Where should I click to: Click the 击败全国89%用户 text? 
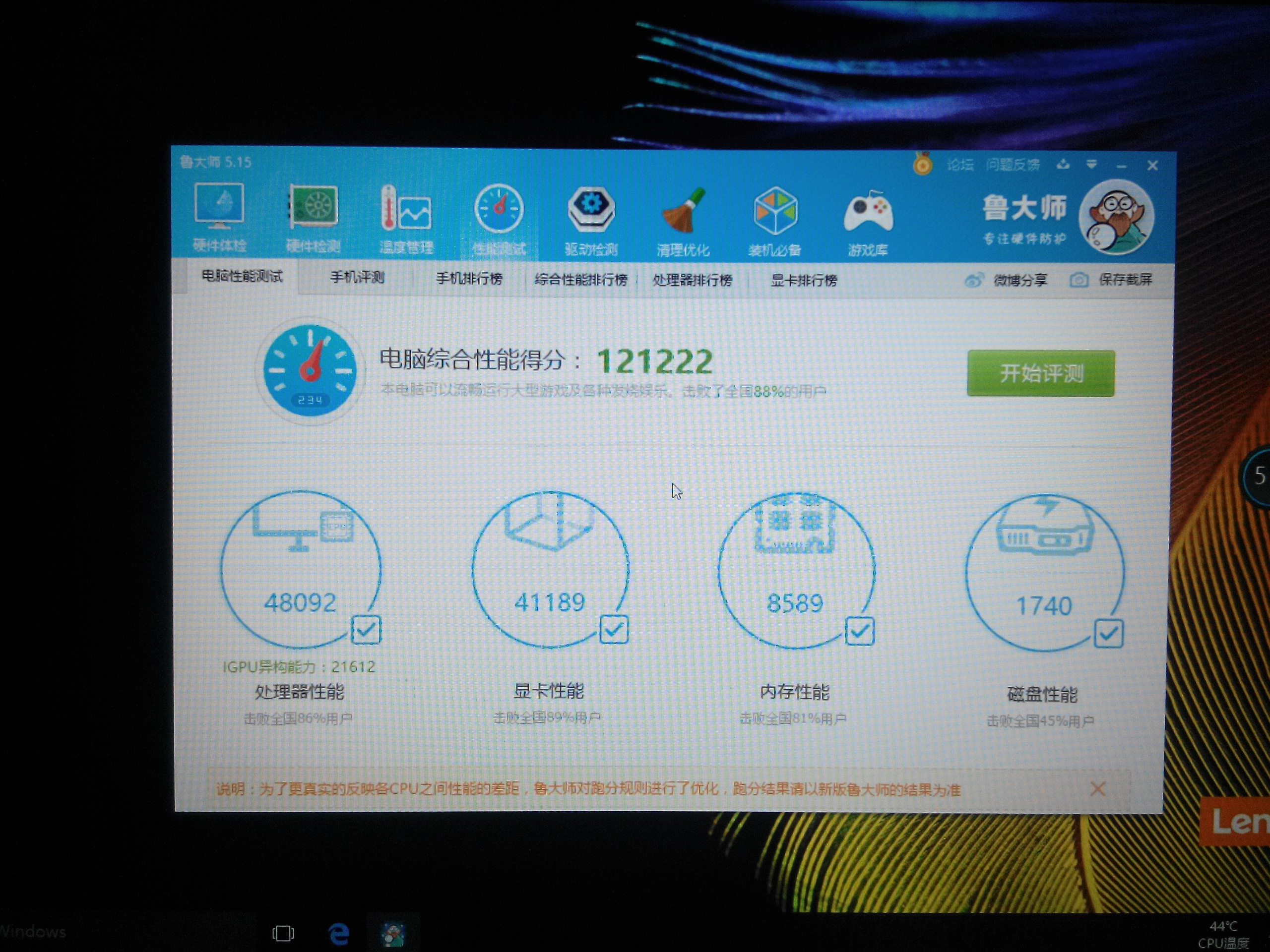(547, 717)
